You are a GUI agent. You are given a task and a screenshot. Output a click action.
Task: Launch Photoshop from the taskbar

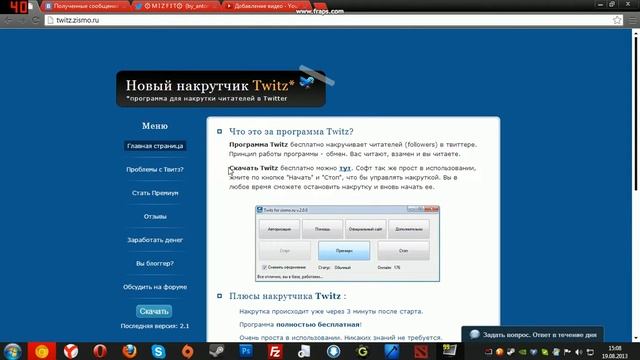(246, 351)
